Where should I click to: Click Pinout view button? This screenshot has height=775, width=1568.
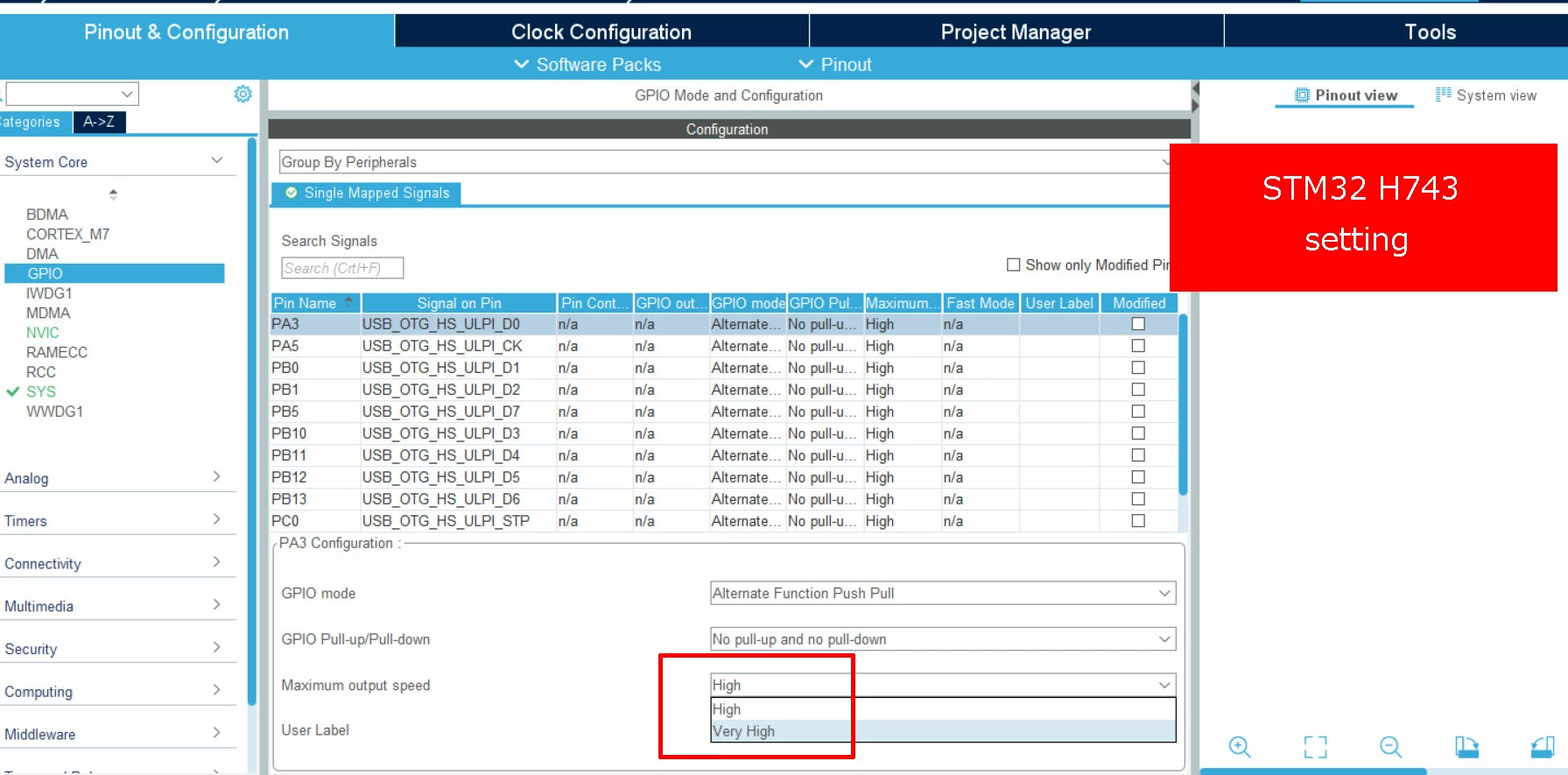coord(1346,95)
